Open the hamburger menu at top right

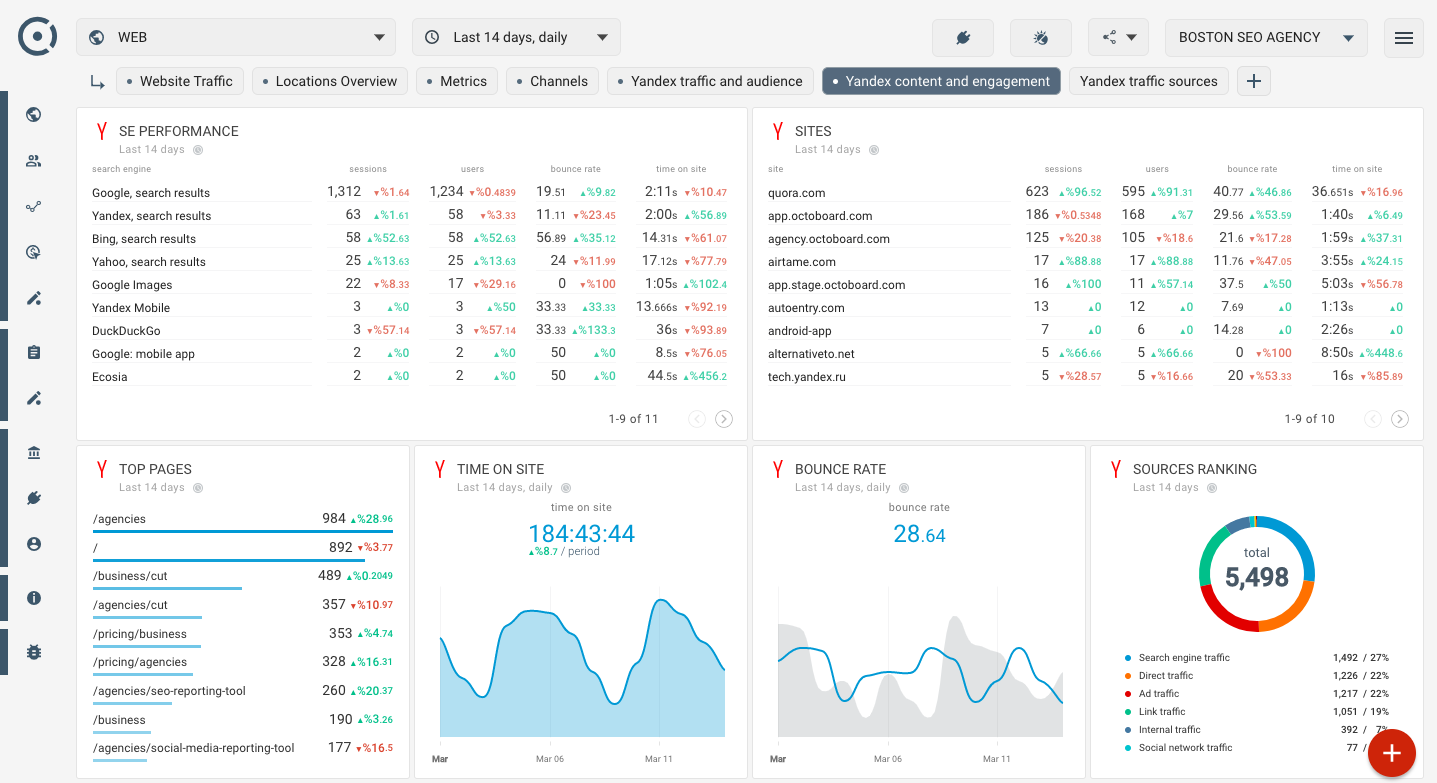click(1404, 38)
